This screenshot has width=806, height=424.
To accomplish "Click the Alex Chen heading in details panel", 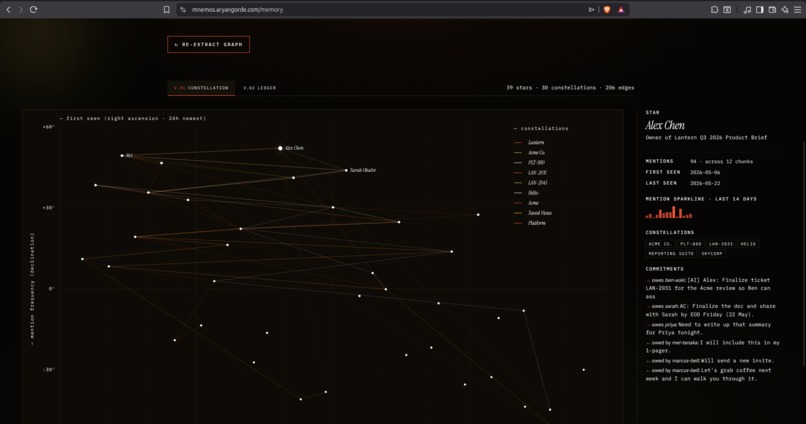I will [665, 125].
